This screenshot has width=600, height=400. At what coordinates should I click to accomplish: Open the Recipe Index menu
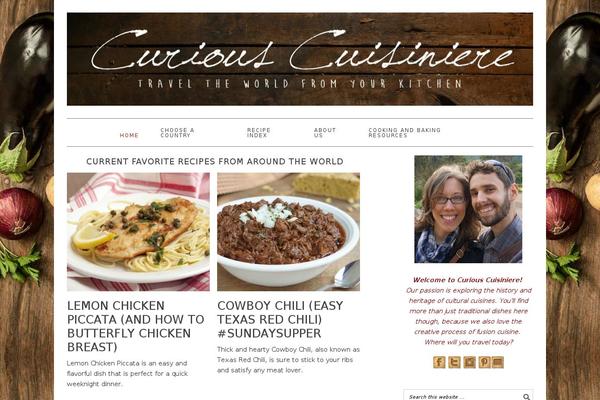coord(259,133)
